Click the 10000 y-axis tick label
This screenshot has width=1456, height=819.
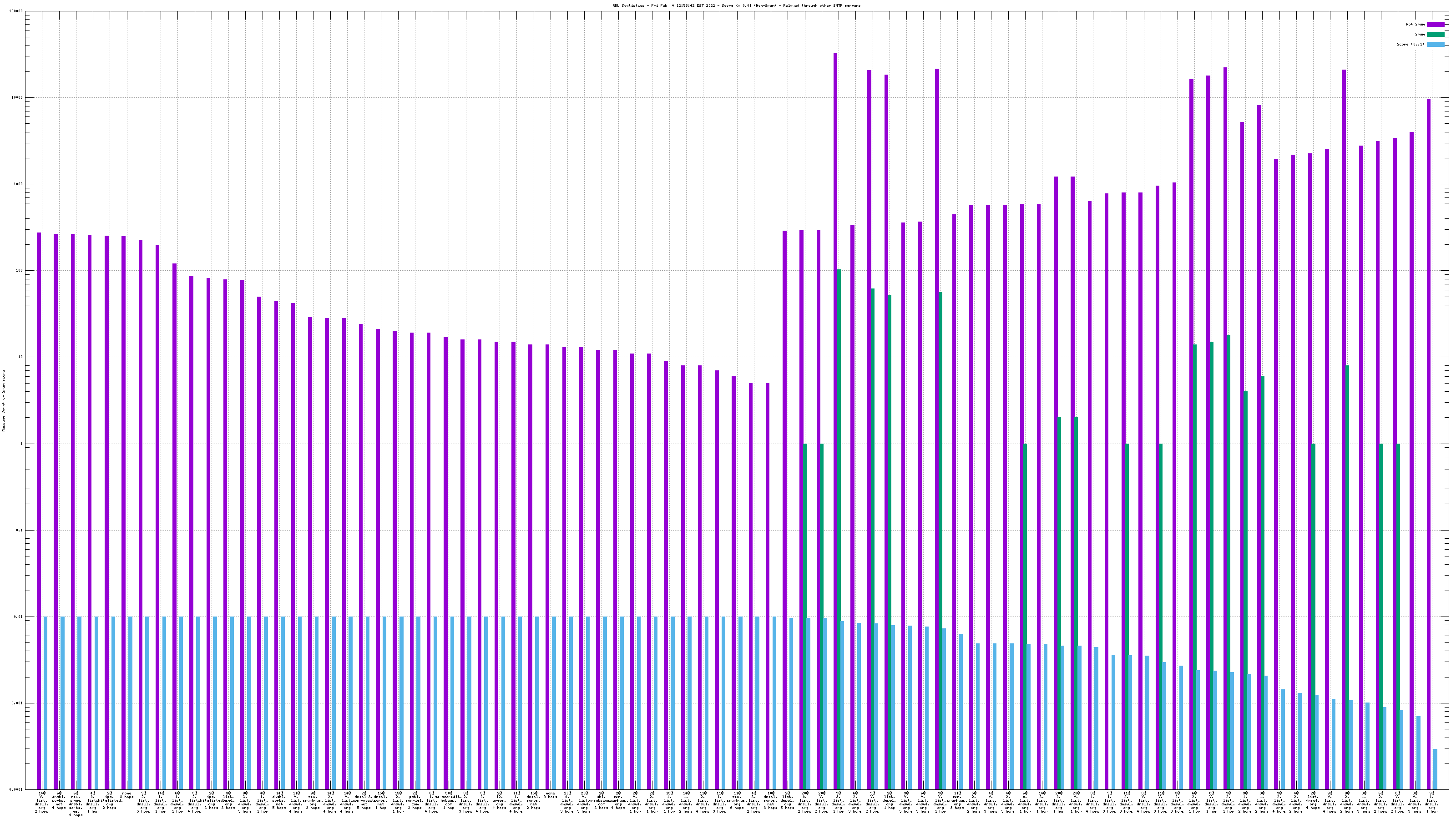18,98
